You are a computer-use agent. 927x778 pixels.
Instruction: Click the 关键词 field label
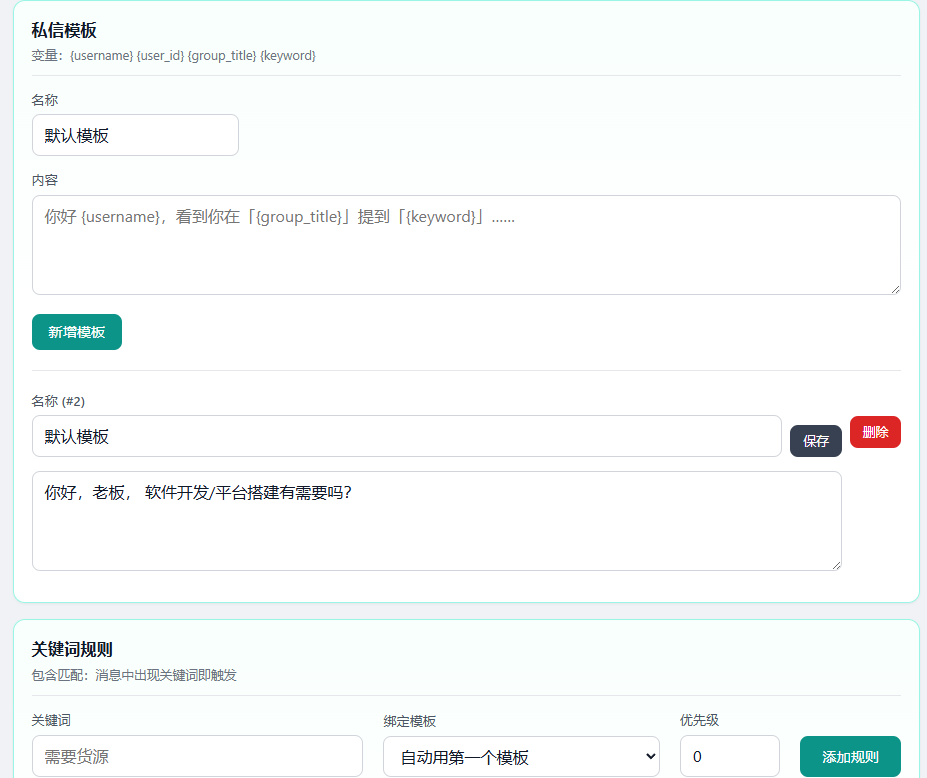point(51,720)
